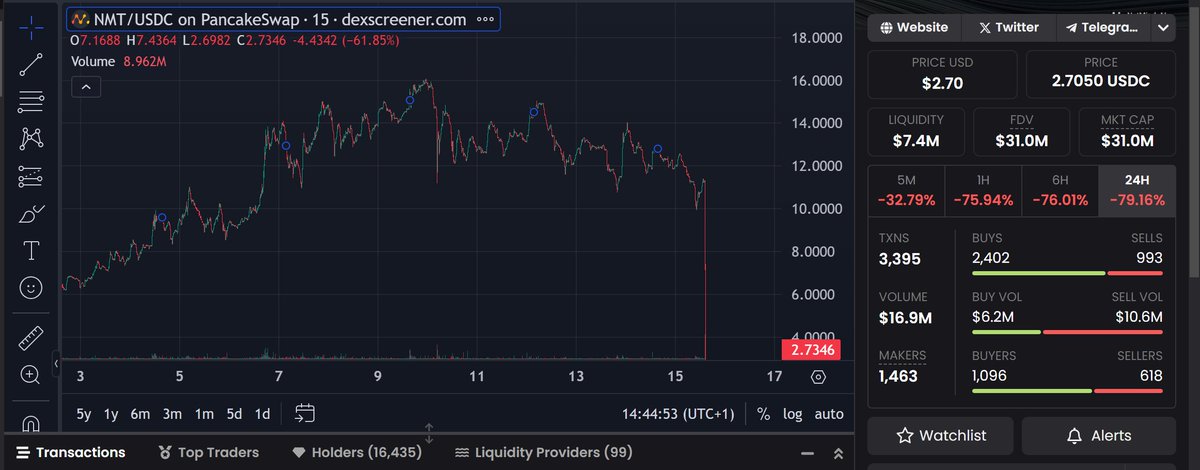Set chart range to 5d
The image size is (1200, 470).
click(x=234, y=414)
